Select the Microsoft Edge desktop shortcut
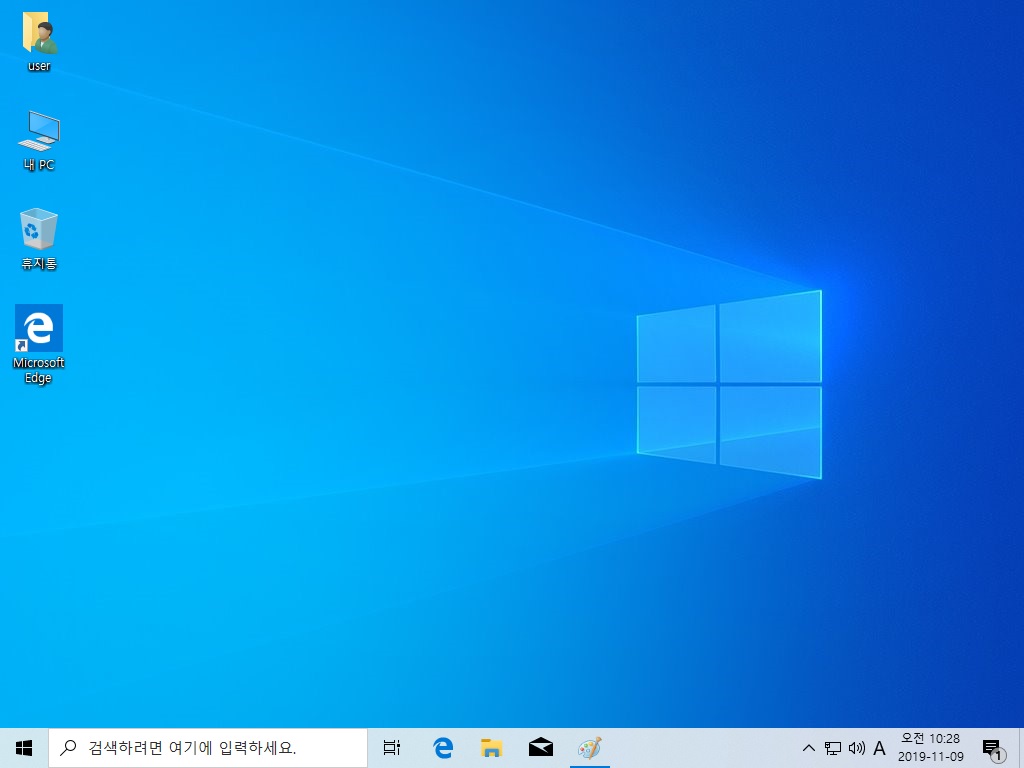The height and width of the screenshot is (768, 1024). point(39,344)
